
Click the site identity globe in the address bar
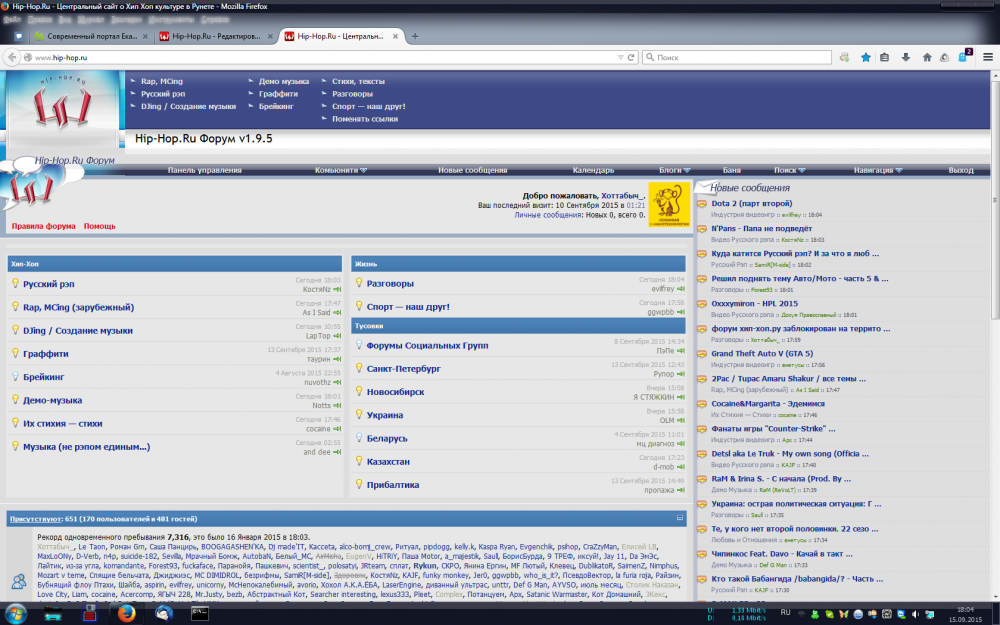click(27, 57)
